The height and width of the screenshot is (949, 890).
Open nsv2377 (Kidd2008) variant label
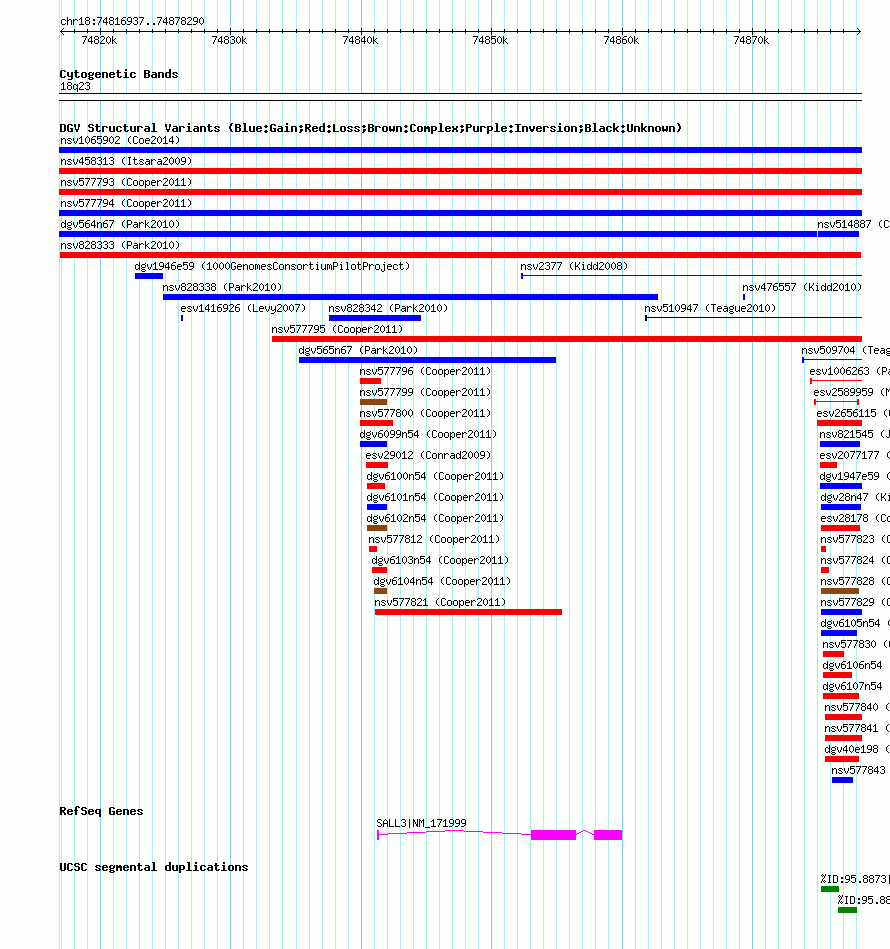tap(574, 266)
